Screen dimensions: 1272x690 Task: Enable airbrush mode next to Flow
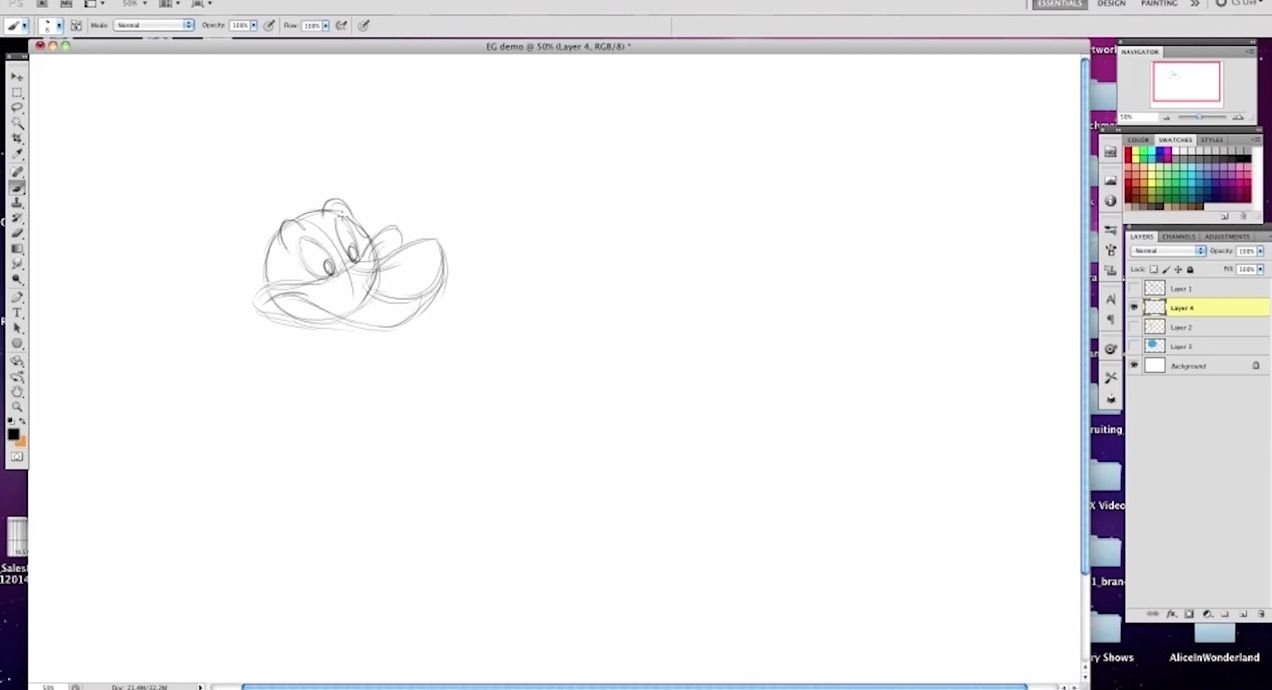click(342, 25)
